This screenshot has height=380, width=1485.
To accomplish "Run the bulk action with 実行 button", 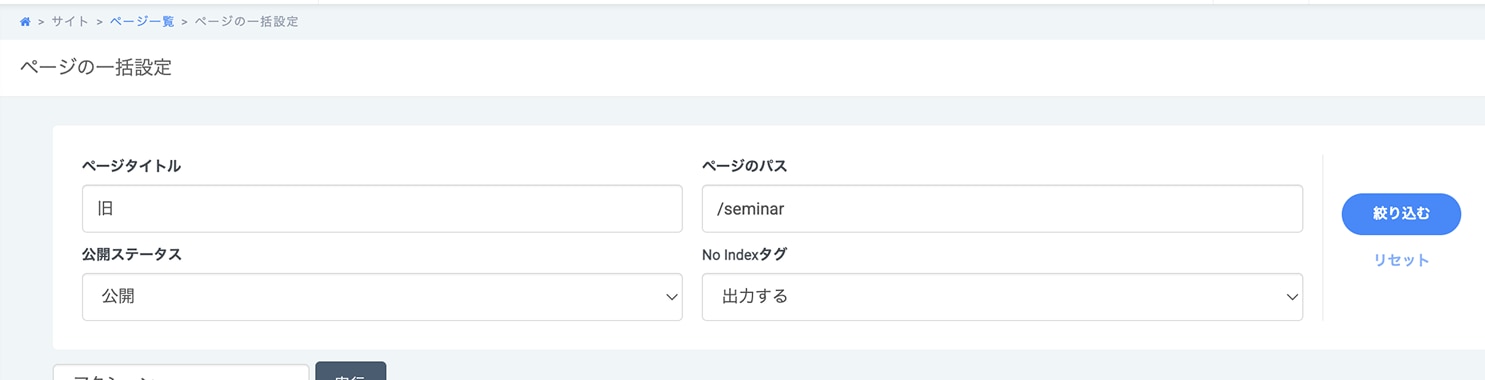I will click(x=351, y=371).
